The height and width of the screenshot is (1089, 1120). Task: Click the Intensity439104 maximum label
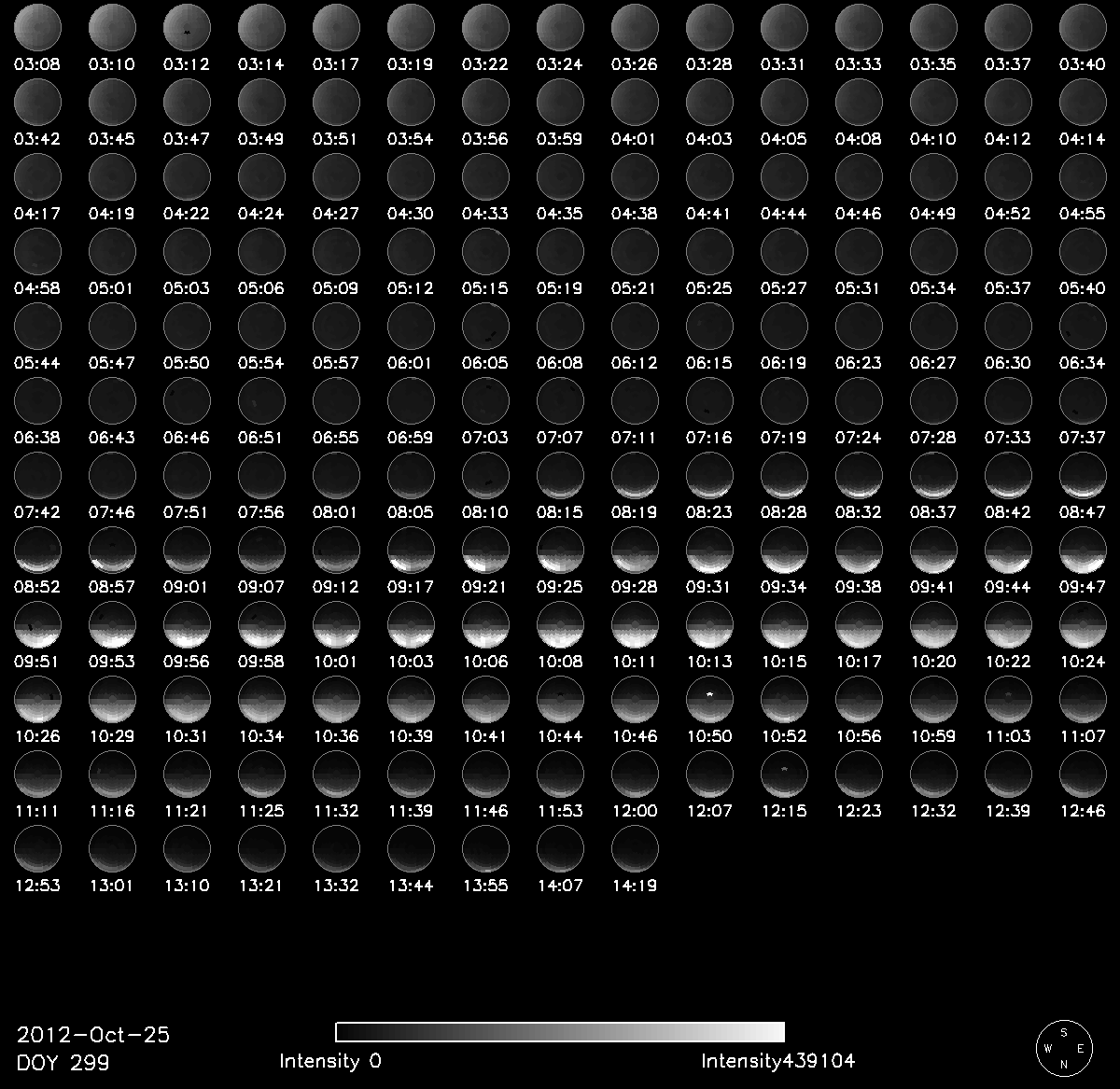click(777, 1061)
